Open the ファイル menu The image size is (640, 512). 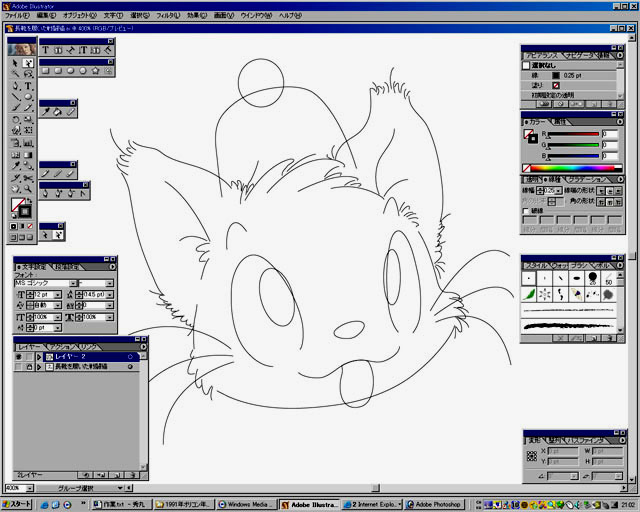17,16
